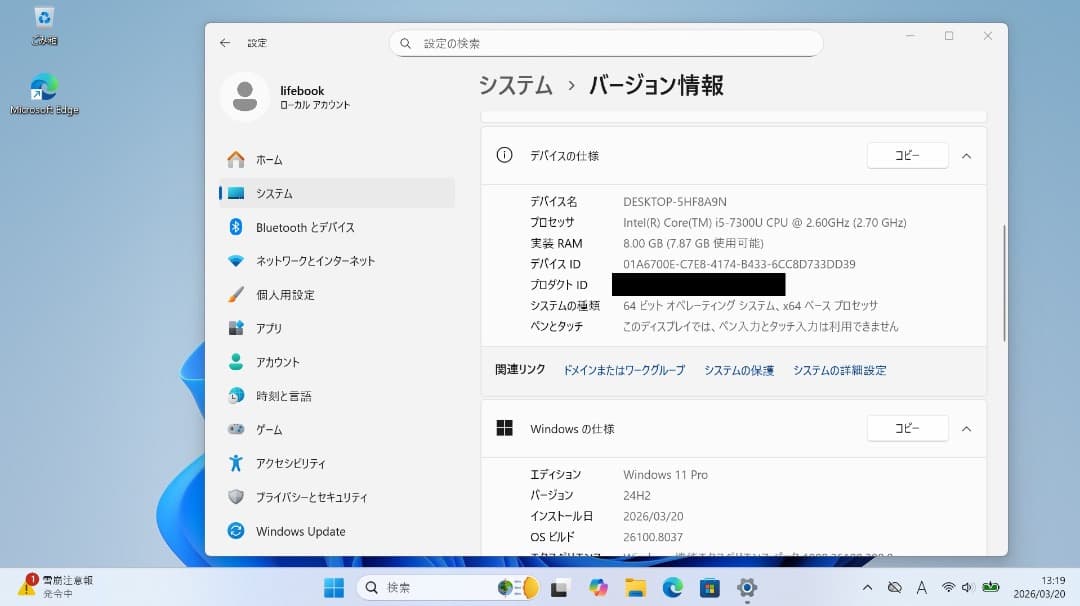Expand hidden icons in the system tray
This screenshot has height=606, width=1080.
(x=867, y=588)
